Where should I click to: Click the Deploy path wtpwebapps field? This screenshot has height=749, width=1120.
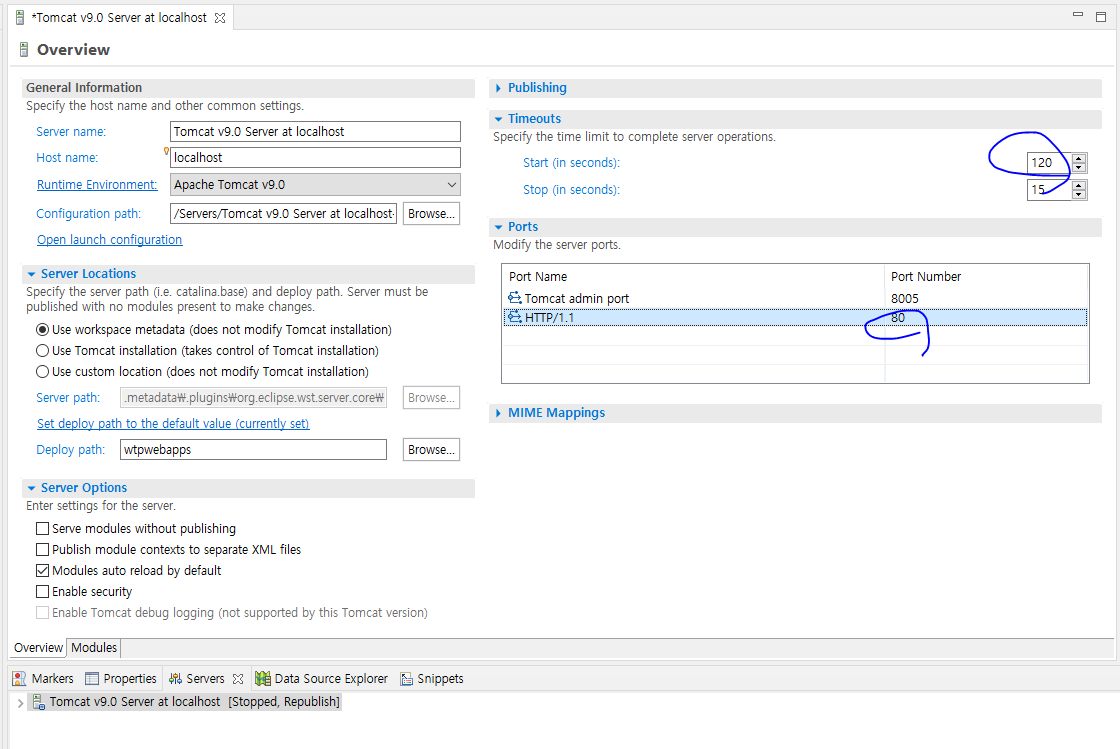coord(254,450)
